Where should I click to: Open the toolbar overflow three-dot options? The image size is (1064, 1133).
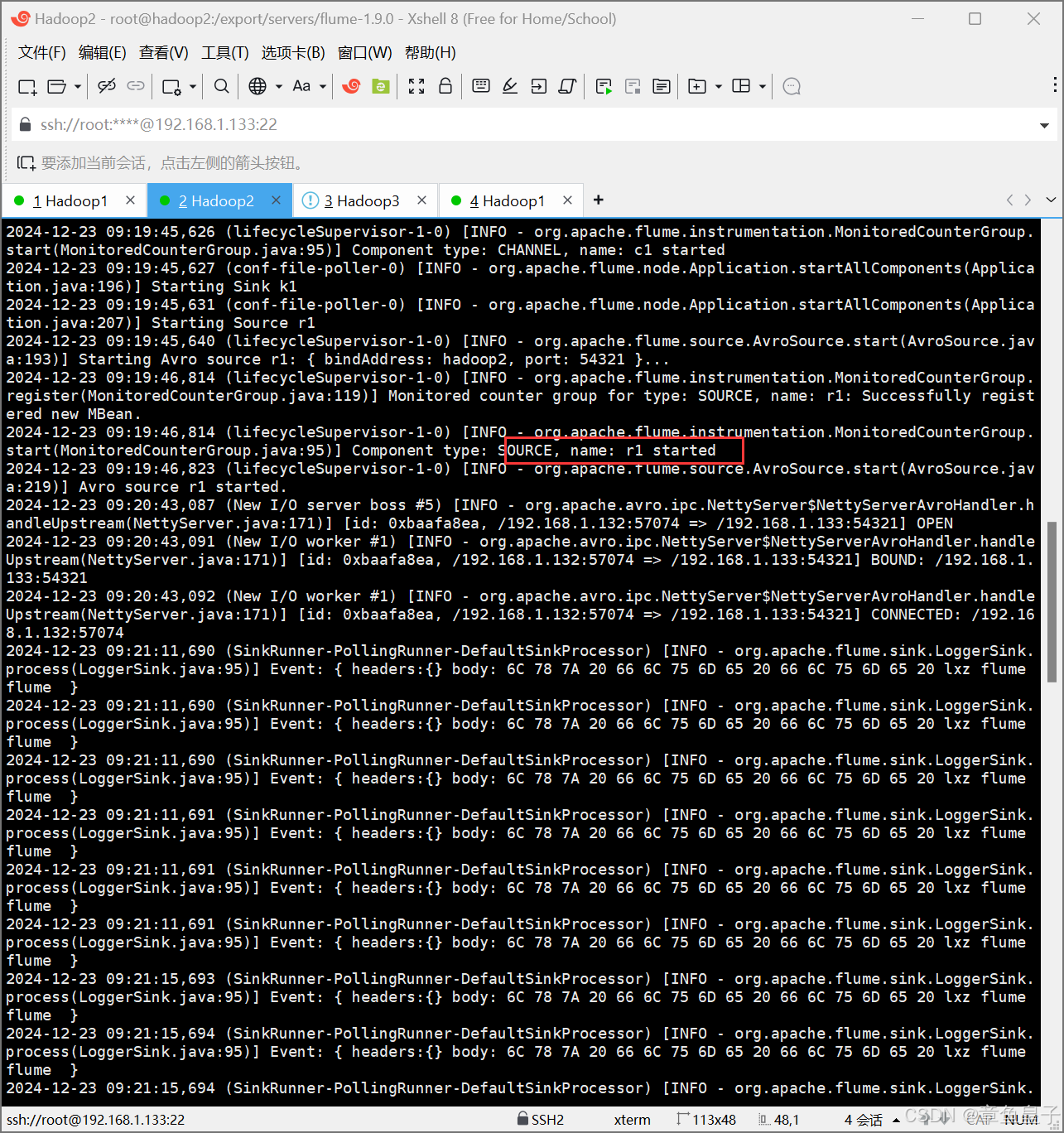1054,85
